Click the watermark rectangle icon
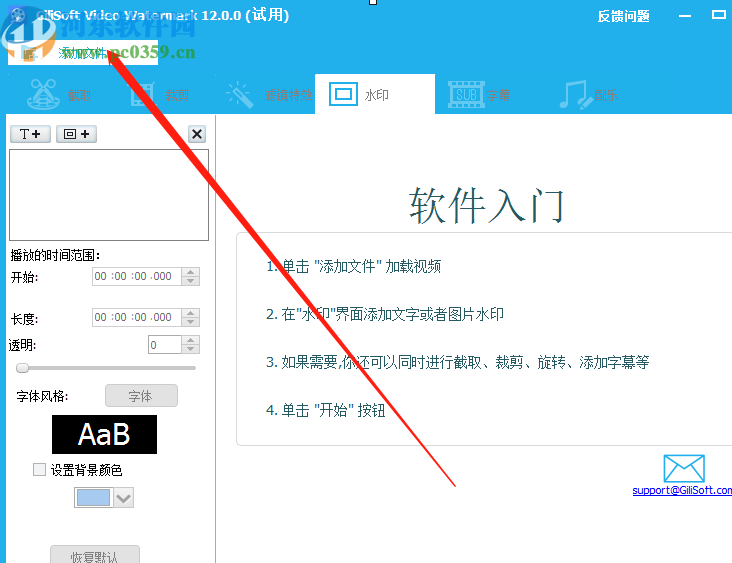The height and width of the screenshot is (563, 732). (344, 94)
